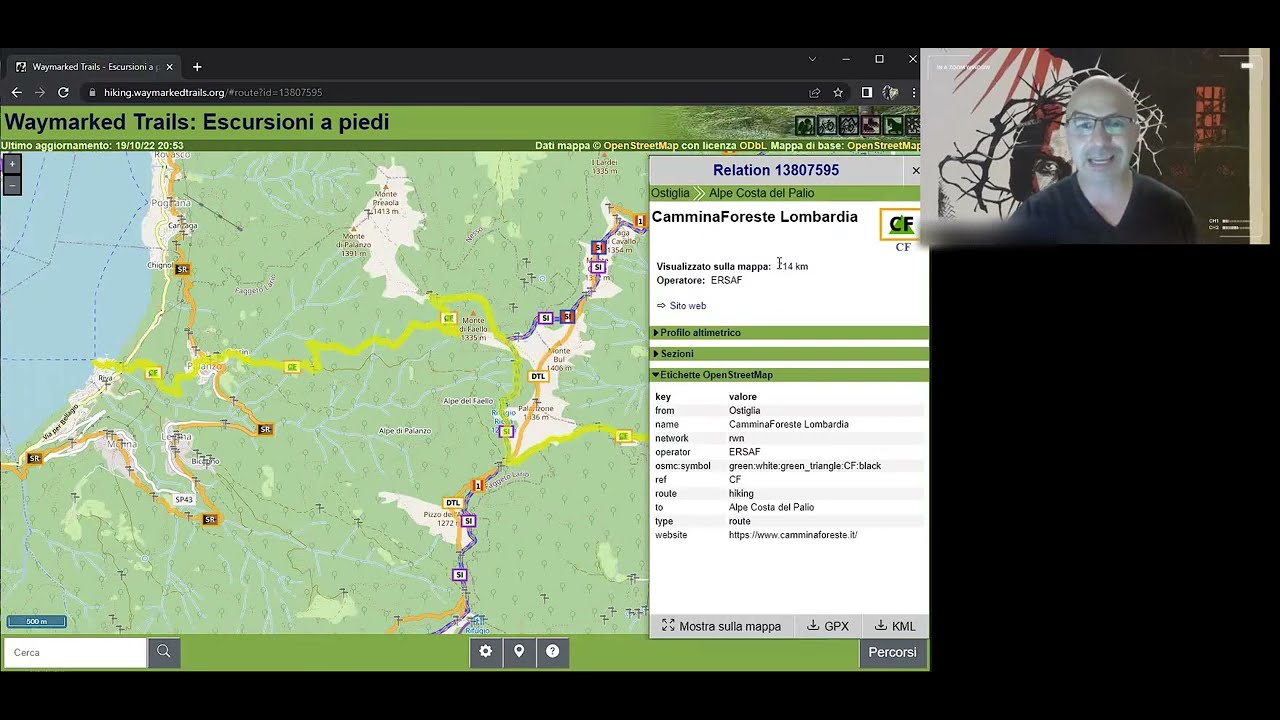Click the ODbL license link
Screen dimensions: 1280x720
(x=753, y=146)
